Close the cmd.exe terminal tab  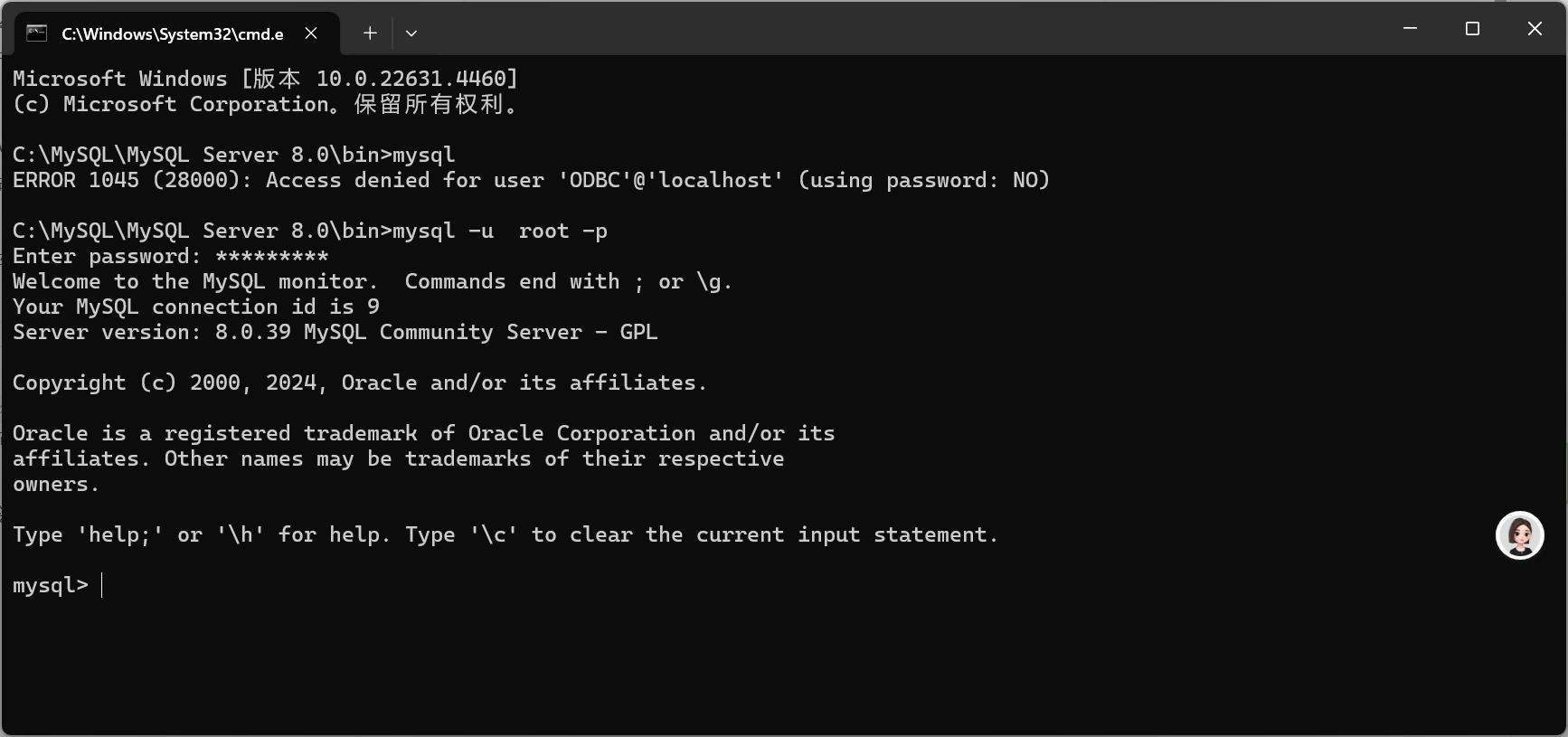click(311, 33)
